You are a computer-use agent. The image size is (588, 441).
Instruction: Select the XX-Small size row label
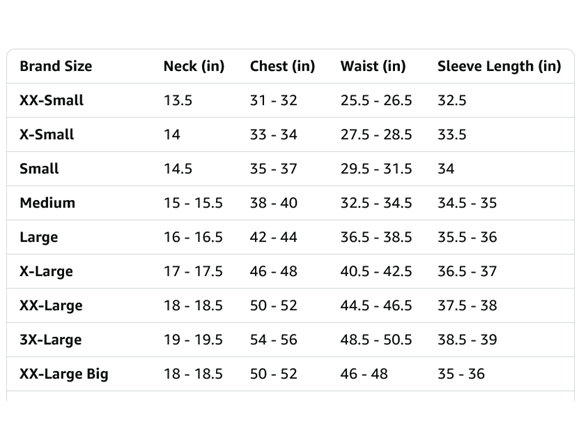coord(51,100)
